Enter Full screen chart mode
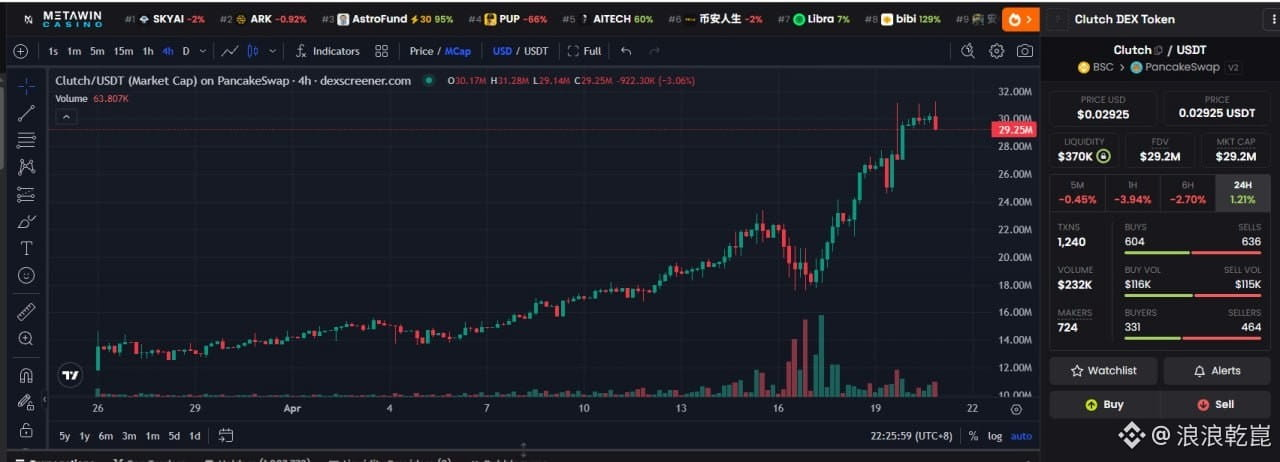The width and height of the screenshot is (1280, 462). (x=584, y=51)
